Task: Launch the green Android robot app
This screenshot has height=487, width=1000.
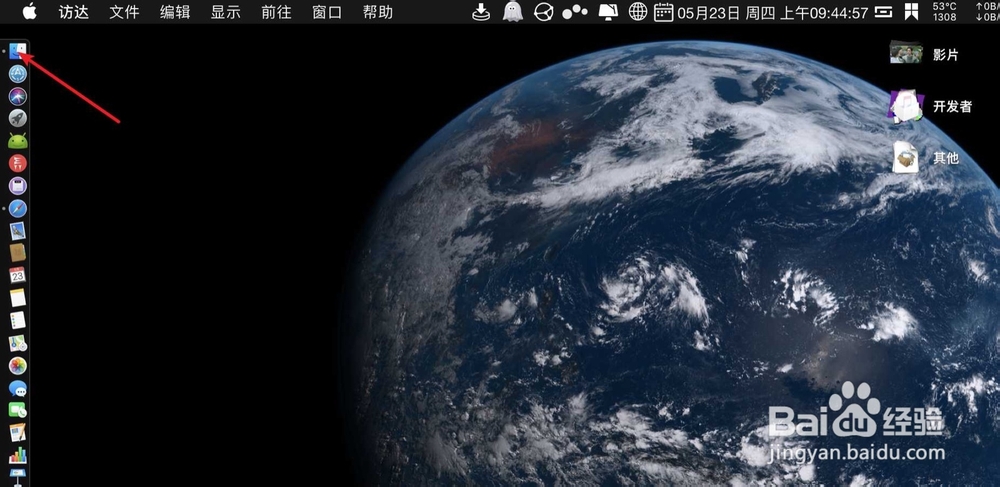Action: click(18, 141)
